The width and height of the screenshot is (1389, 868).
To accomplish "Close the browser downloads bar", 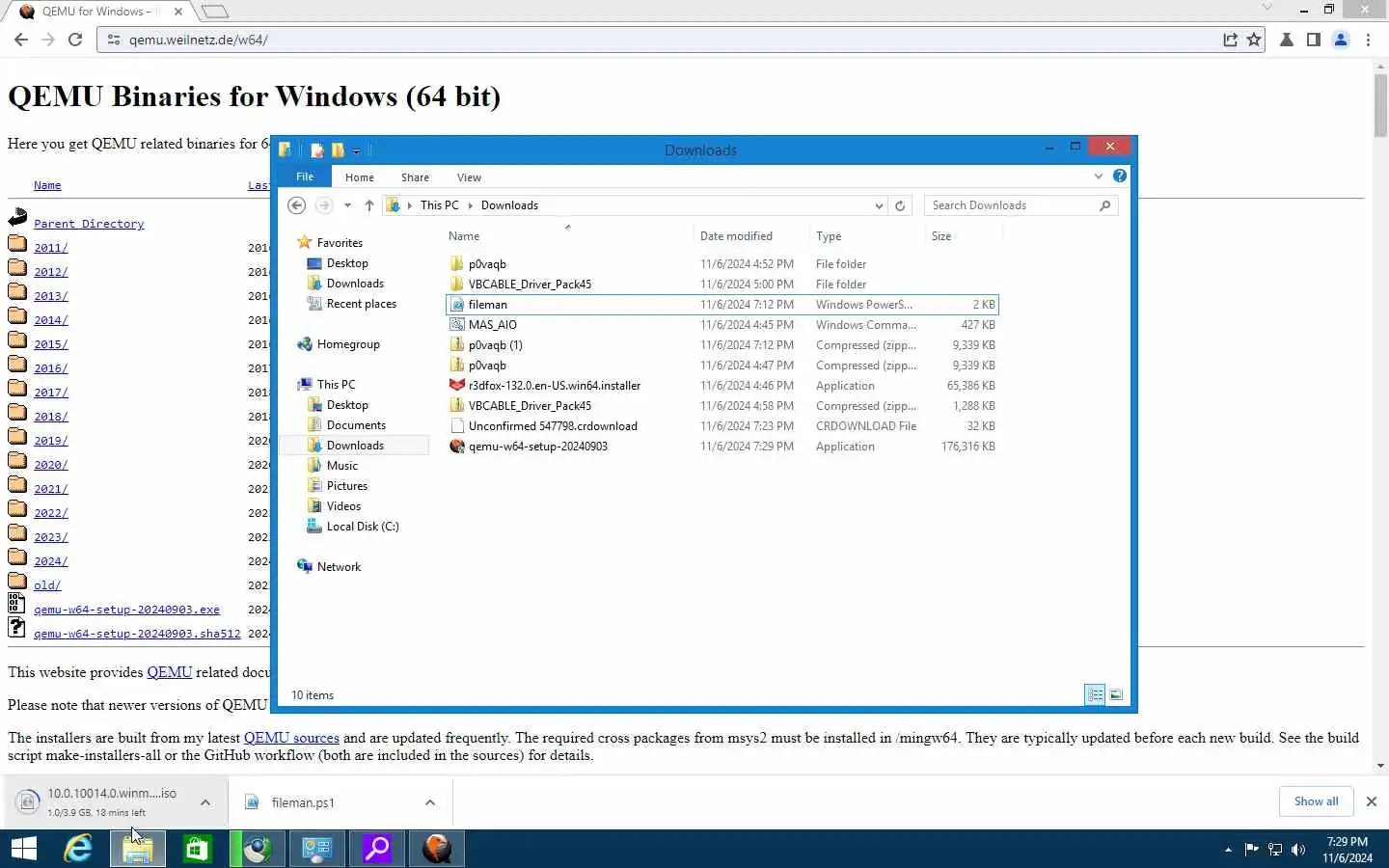I will [x=1371, y=801].
